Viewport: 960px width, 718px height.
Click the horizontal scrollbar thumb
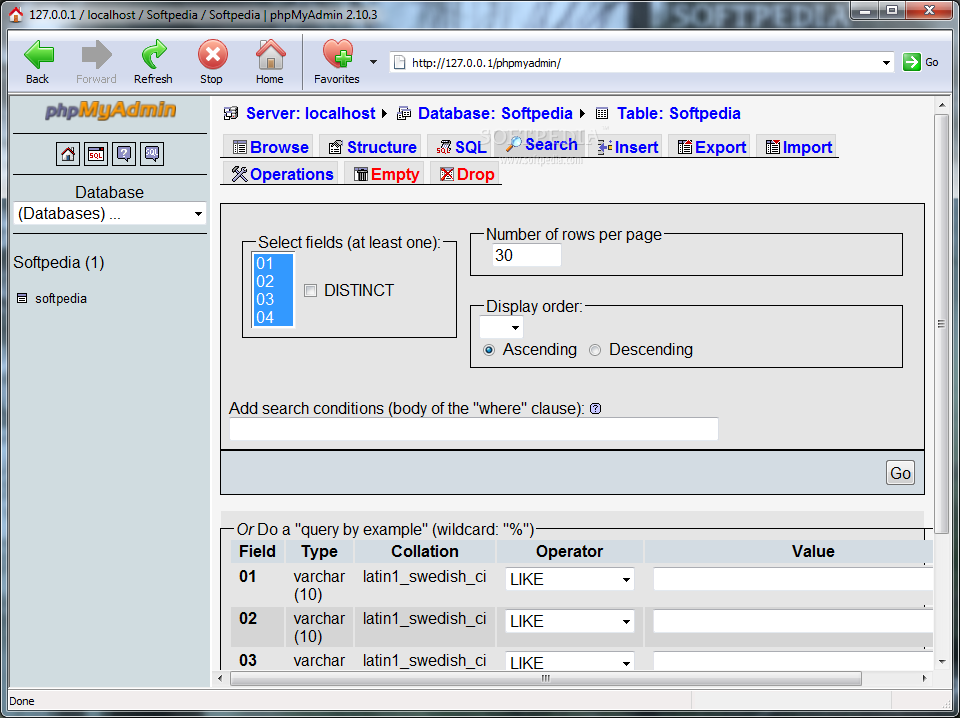point(546,678)
